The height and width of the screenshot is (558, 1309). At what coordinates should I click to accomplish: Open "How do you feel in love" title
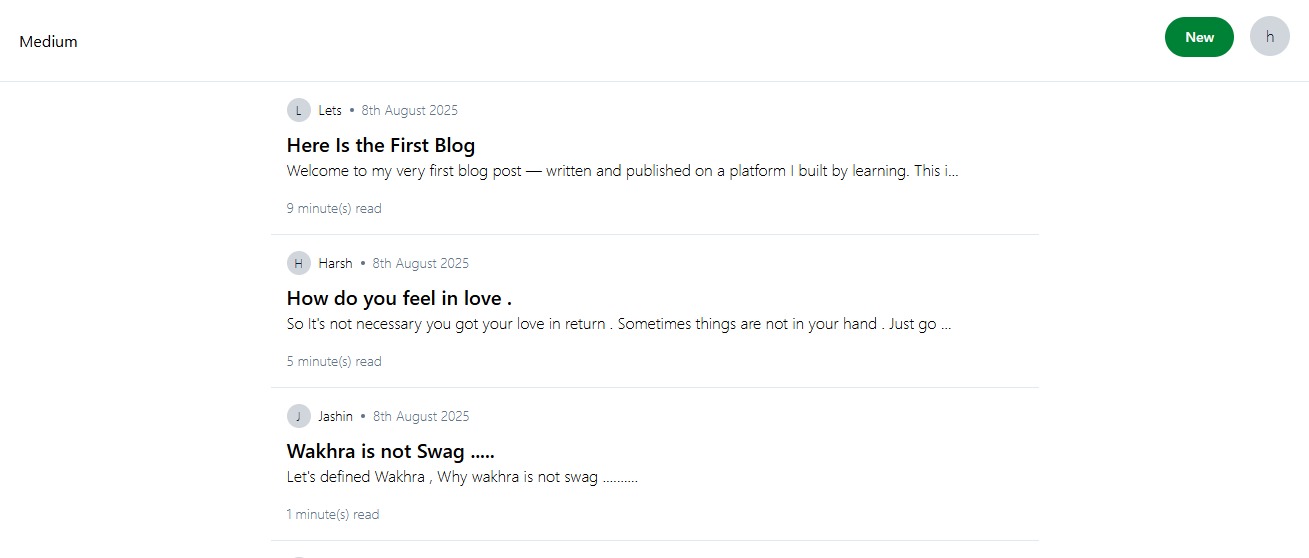[x=399, y=298]
